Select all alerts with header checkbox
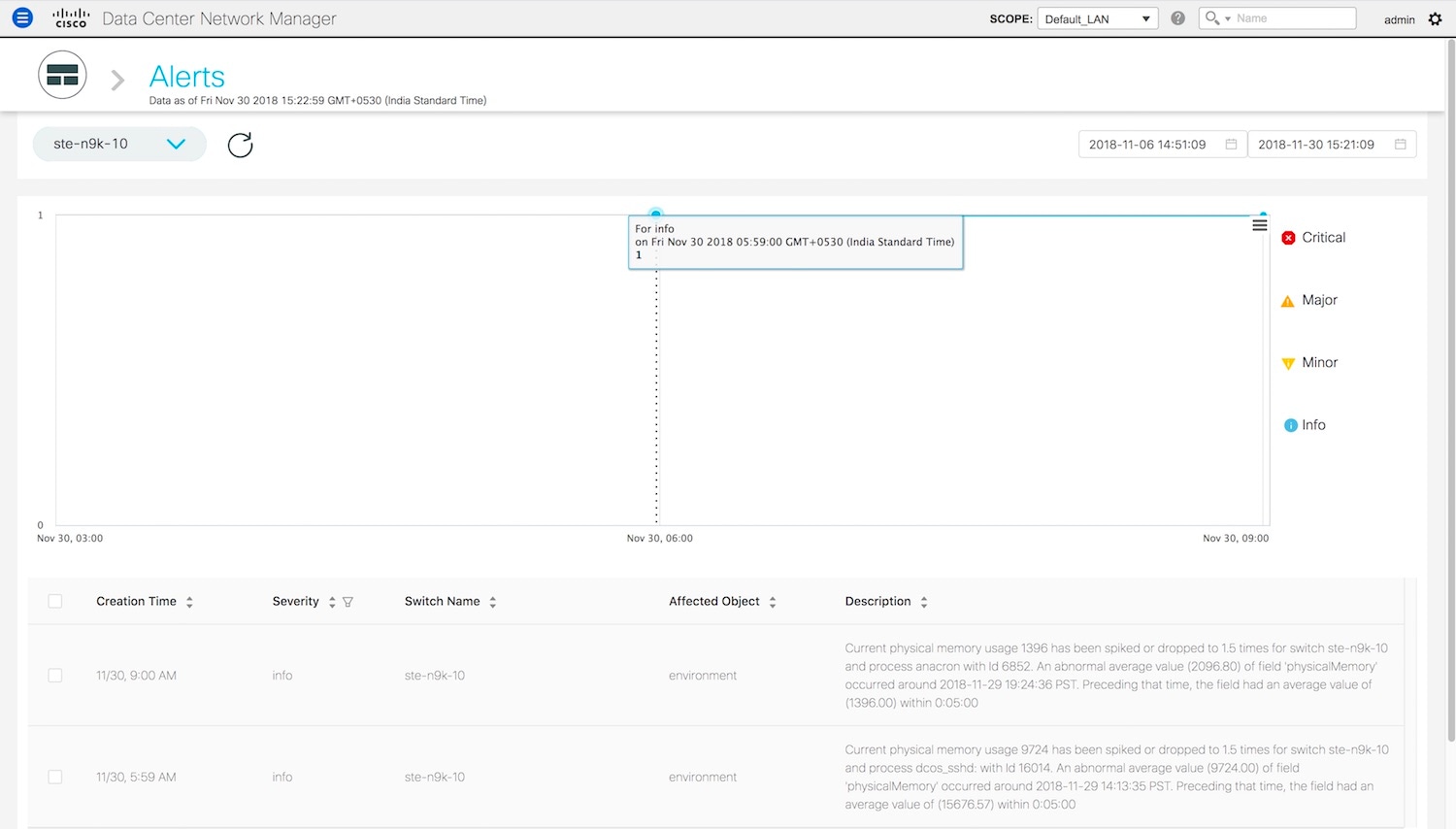This screenshot has height=829, width=1456. (x=55, y=602)
